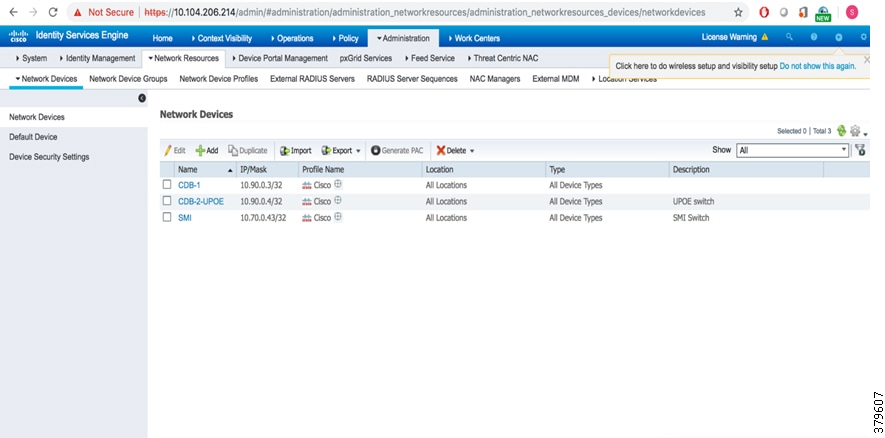Image resolution: width=885 pixels, height=438 pixels.
Task: Click Generate PAC button
Action: 397,151
